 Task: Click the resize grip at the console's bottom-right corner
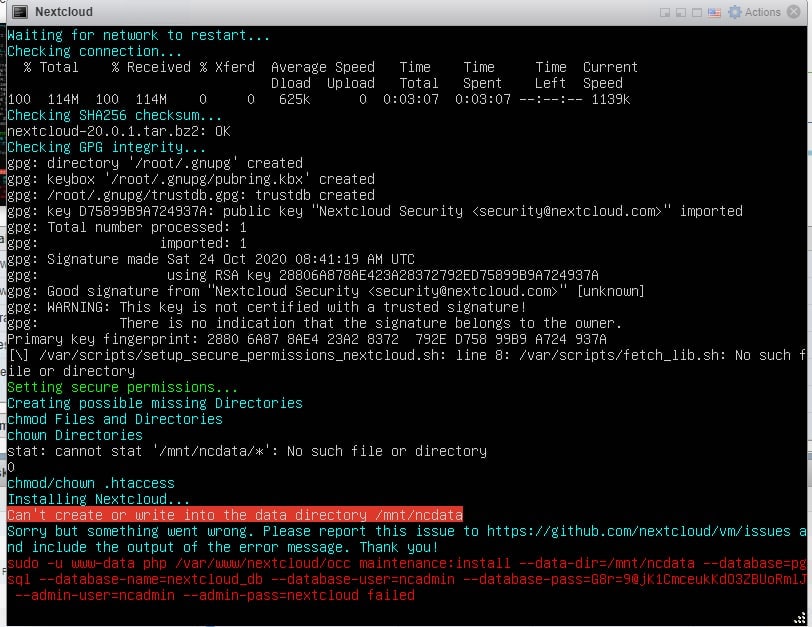800,617
